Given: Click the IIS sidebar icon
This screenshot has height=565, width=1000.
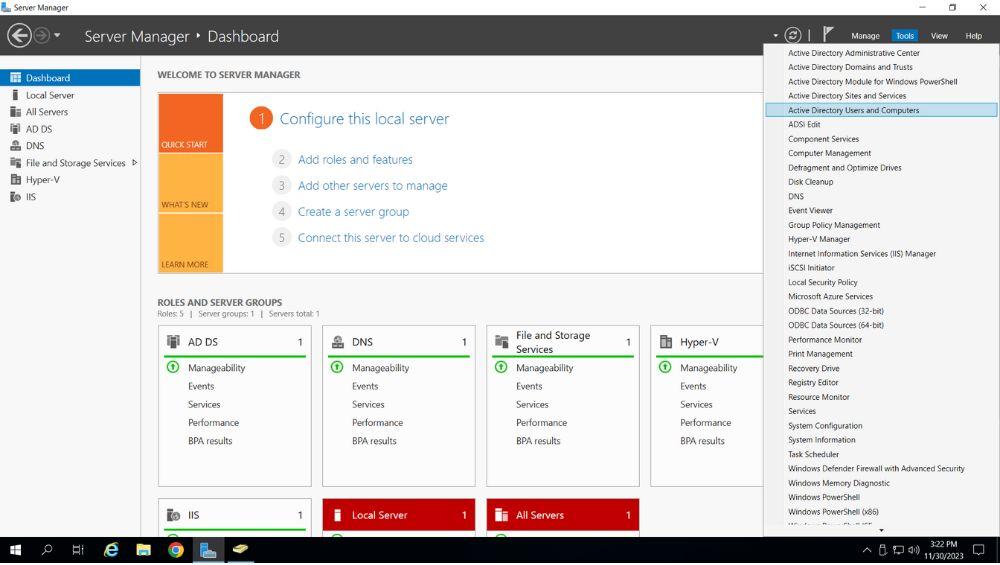Looking at the screenshot, I should pyautogui.click(x=15, y=196).
